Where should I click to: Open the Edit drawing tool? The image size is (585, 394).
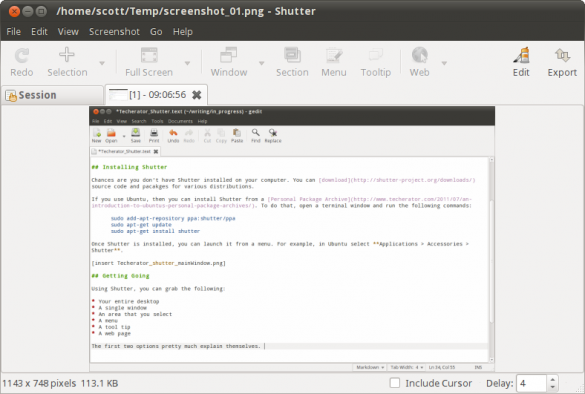tap(521, 62)
